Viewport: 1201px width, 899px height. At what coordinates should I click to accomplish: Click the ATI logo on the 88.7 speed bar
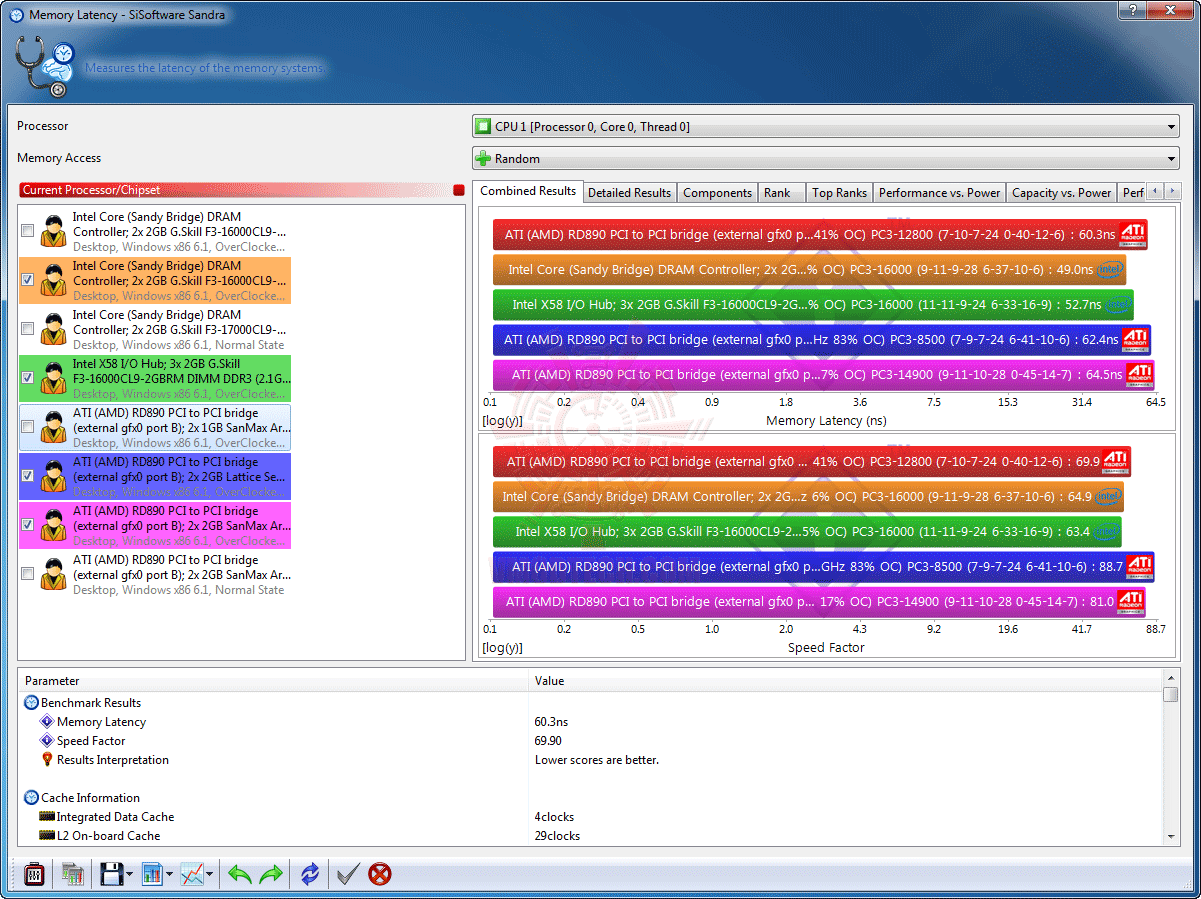1140,567
